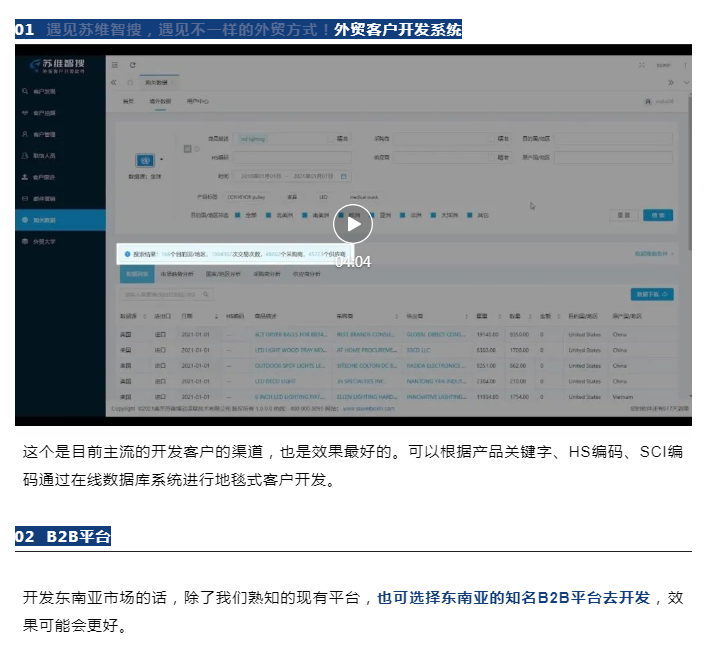
Task: Click the collapse search conditions link right of the results banner
Action: [654, 254]
